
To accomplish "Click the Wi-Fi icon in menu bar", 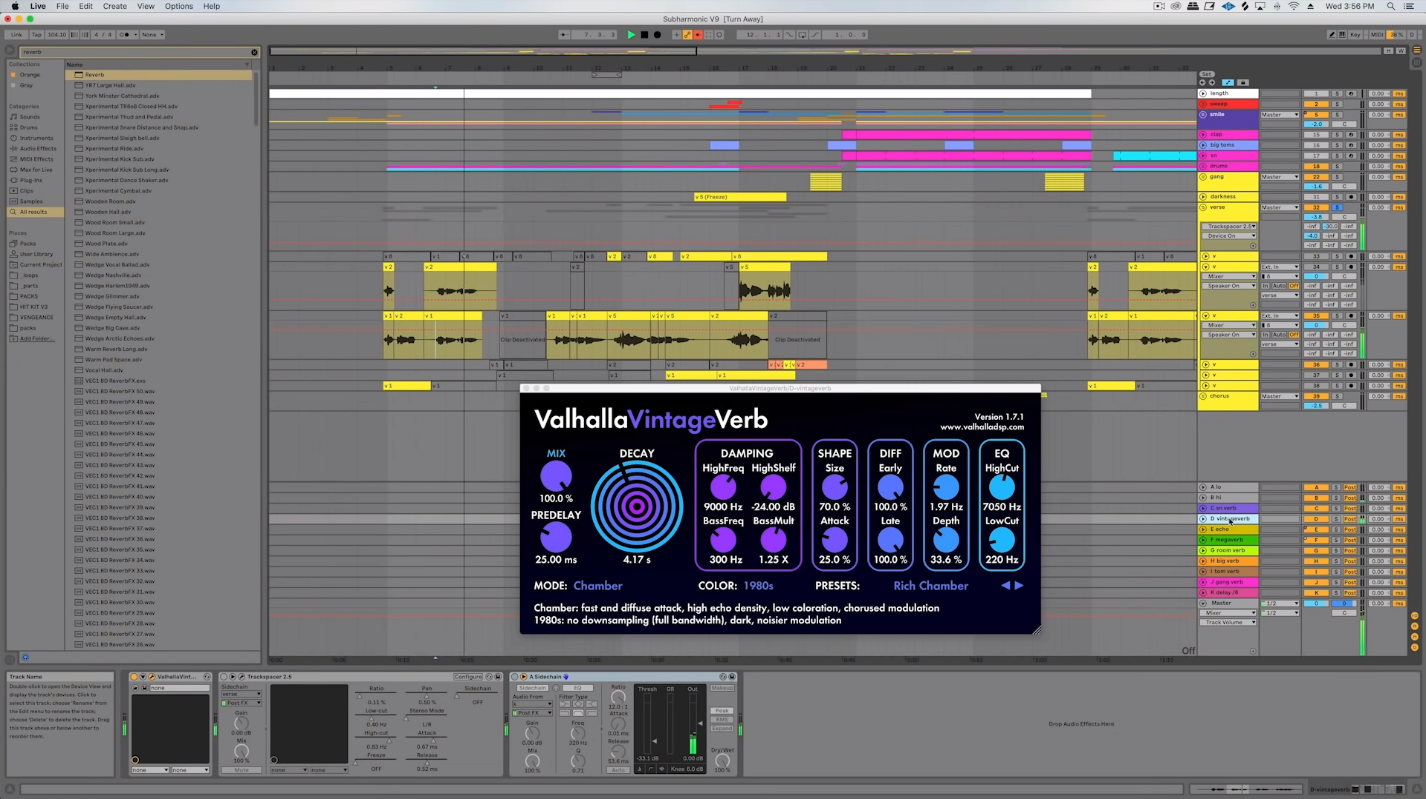I will pos(1293,6).
